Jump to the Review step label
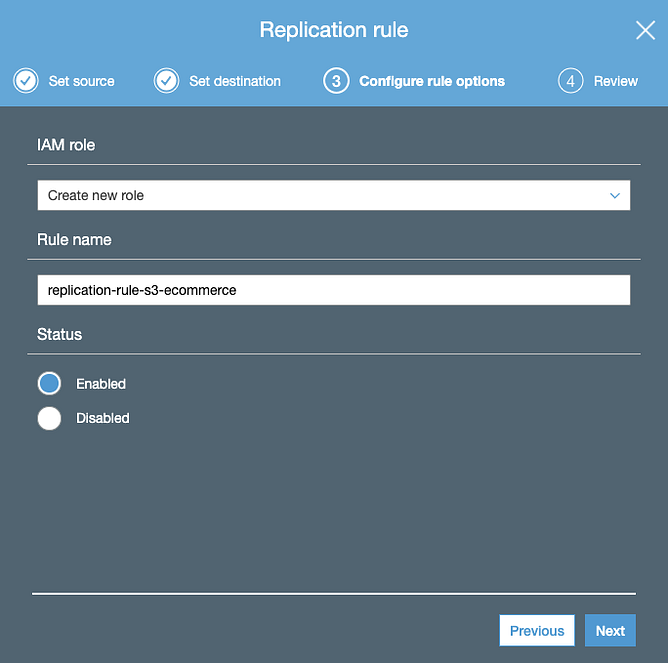 (x=616, y=81)
